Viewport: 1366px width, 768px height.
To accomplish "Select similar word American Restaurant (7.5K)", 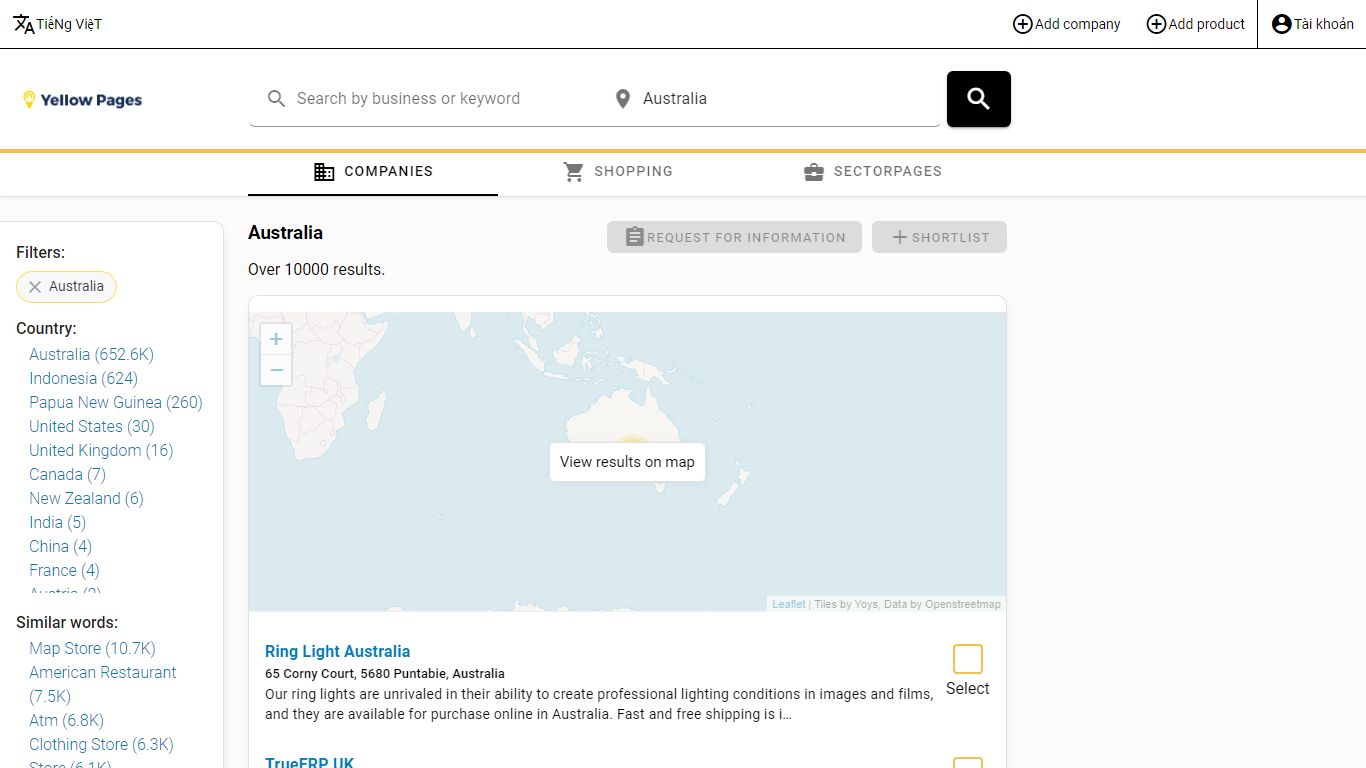I will pos(102,684).
